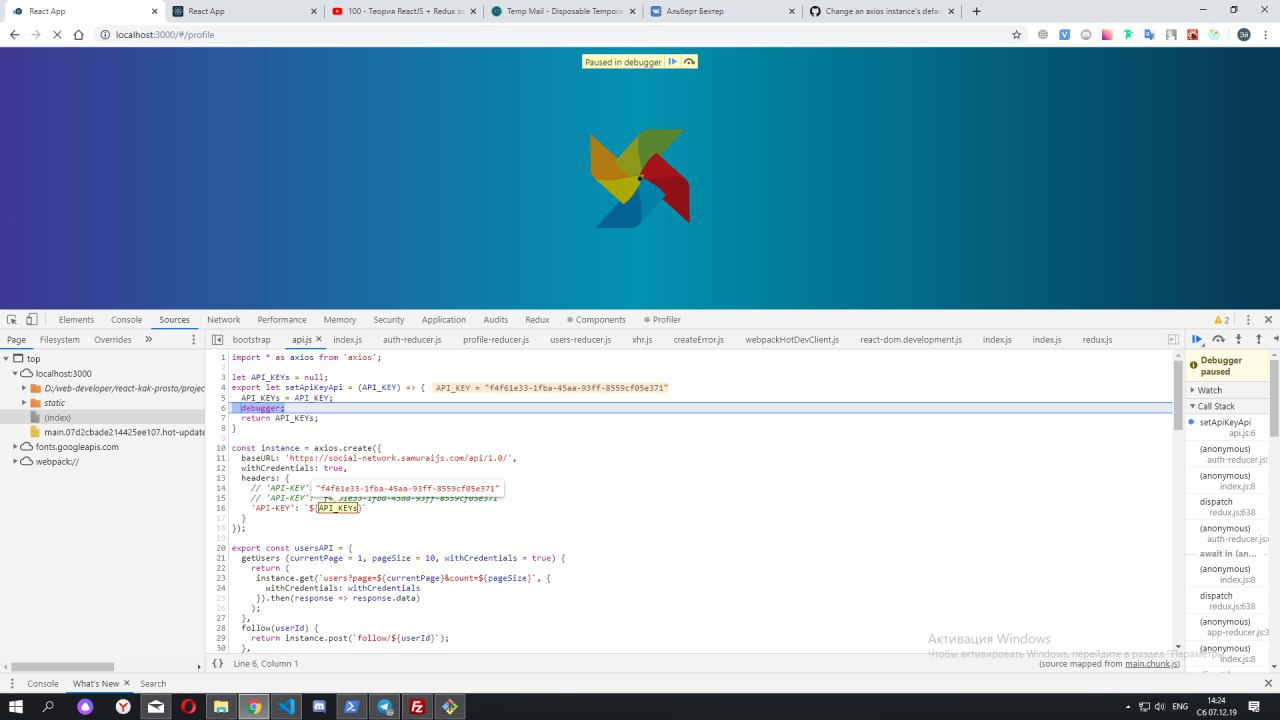Open the console drawer options menu
This screenshot has width=1280, height=720.
point(12,684)
